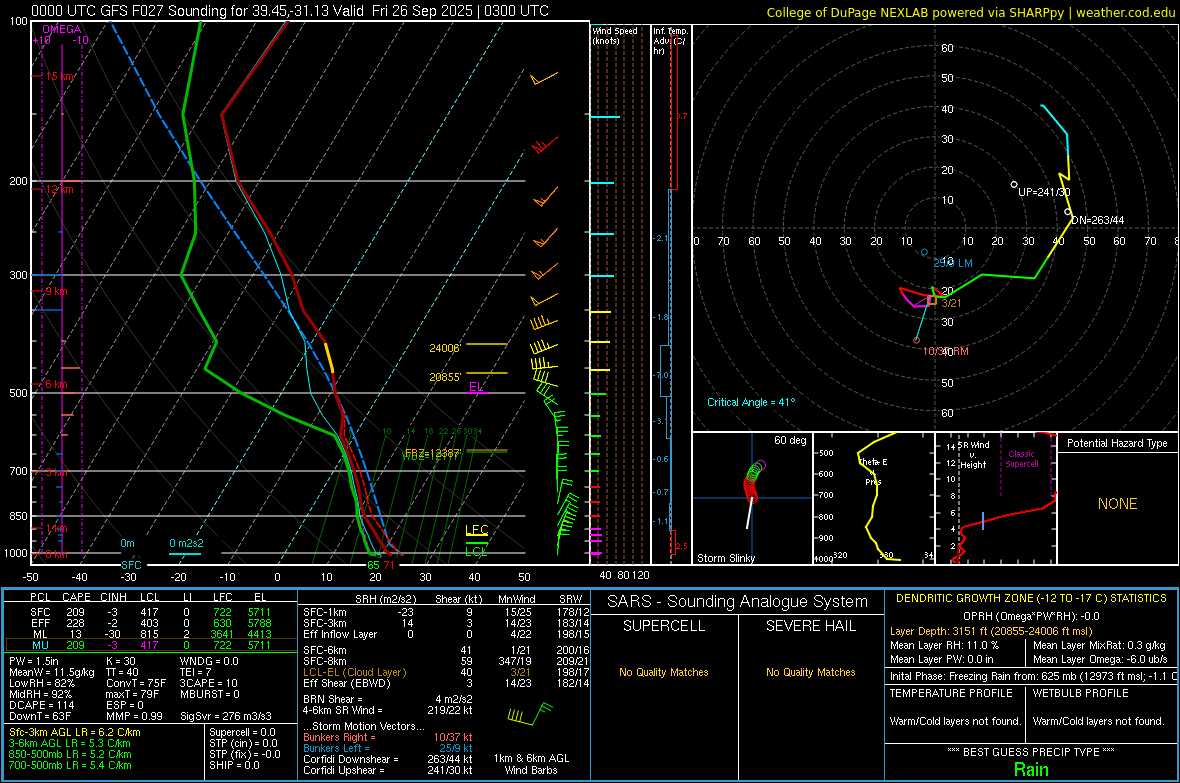Click the SARS - Sounding Analogue System heading

coord(737,602)
